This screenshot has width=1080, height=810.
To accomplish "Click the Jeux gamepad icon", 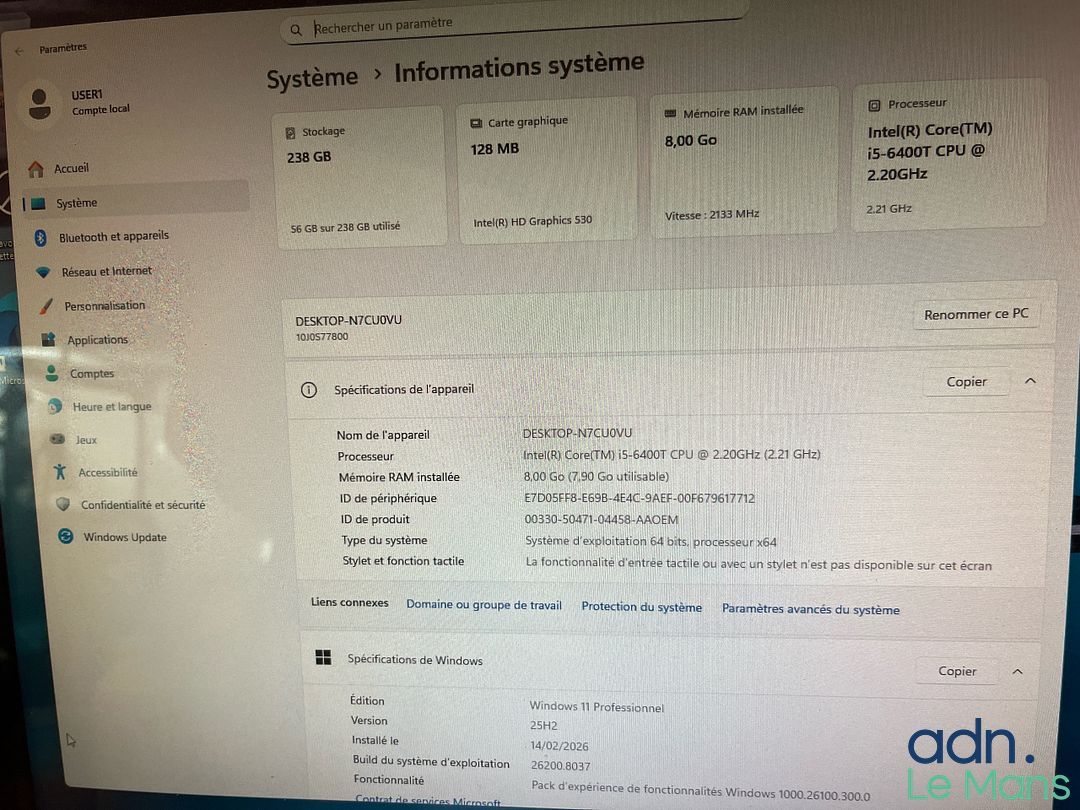I will pos(58,439).
